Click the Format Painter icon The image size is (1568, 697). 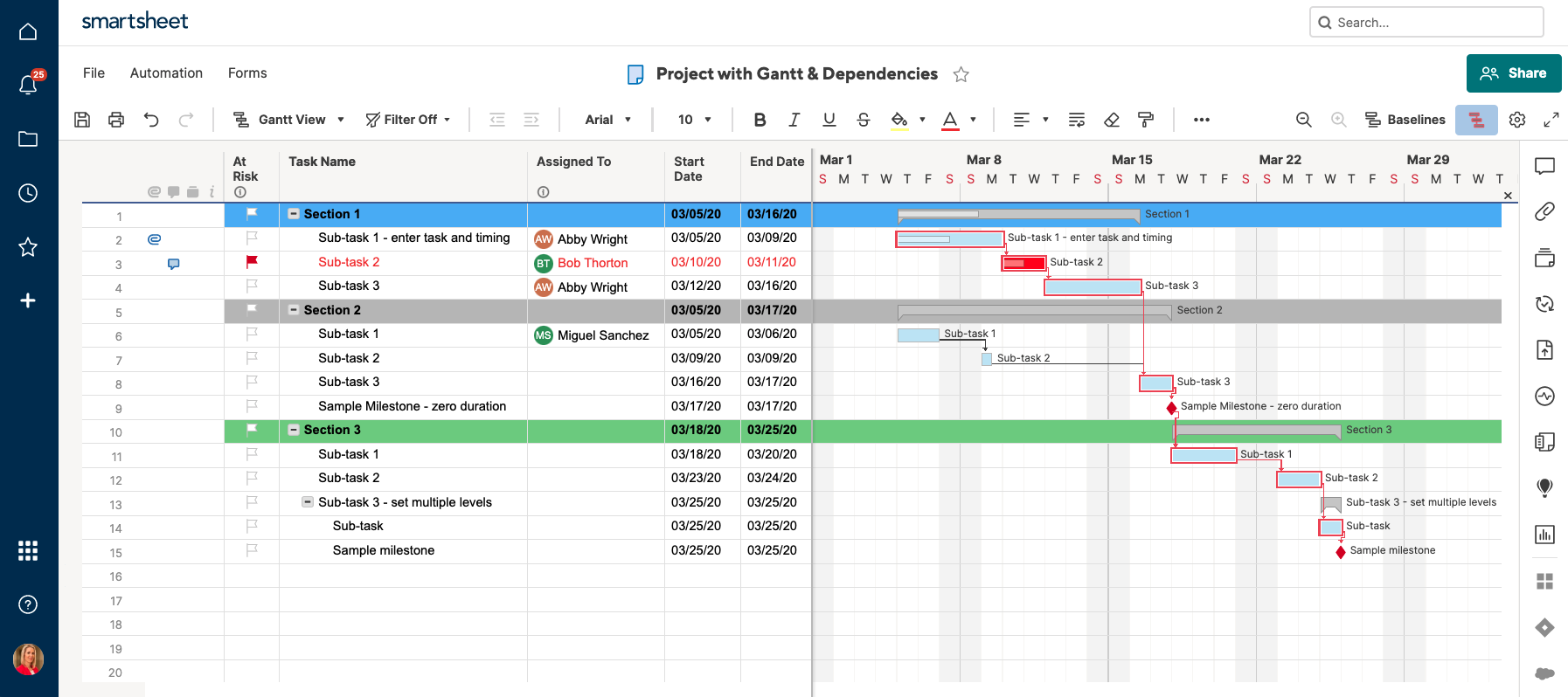pos(1146,120)
